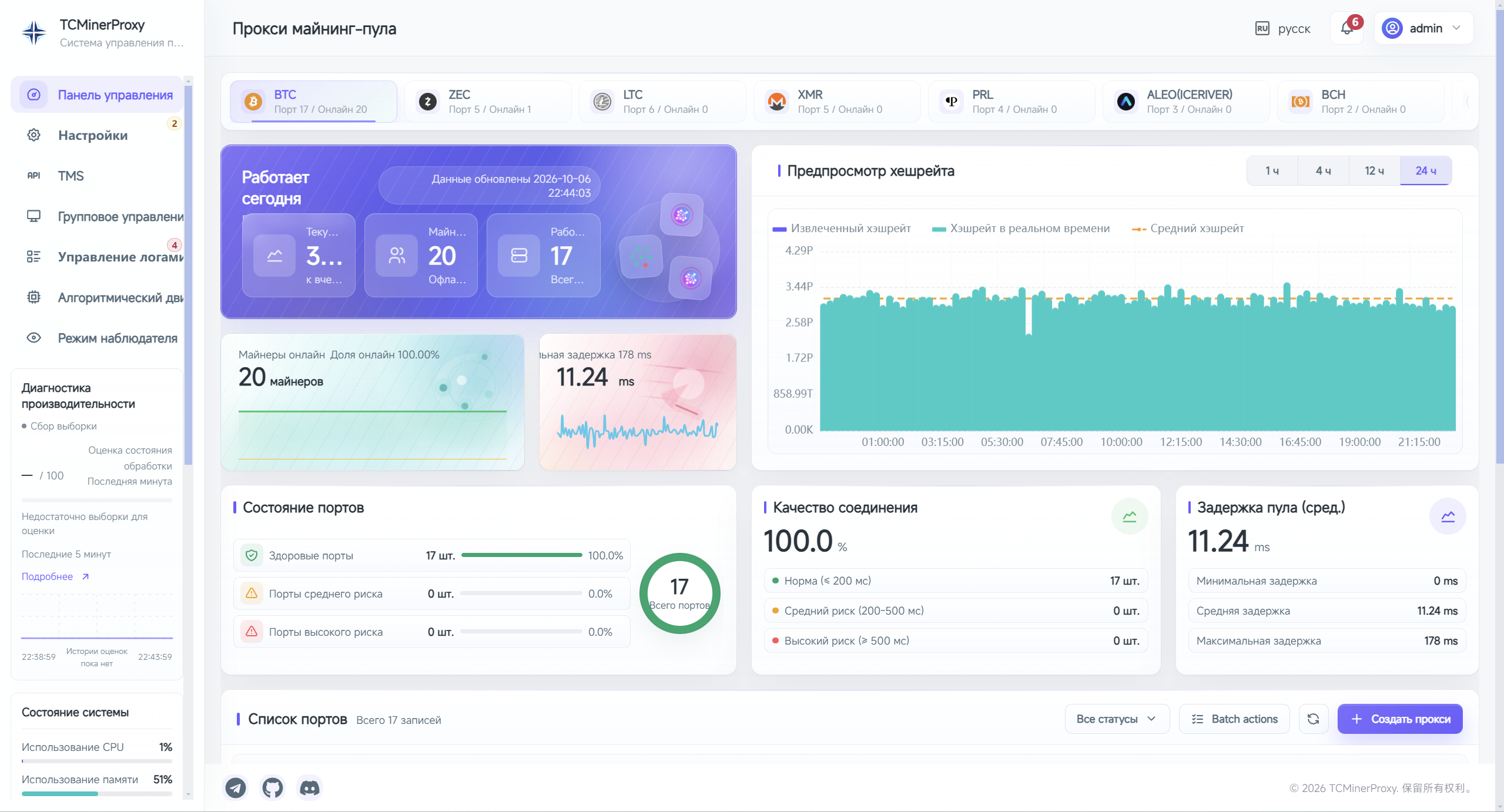
Task: Click the Pool latency chart icon
Action: 1448,516
